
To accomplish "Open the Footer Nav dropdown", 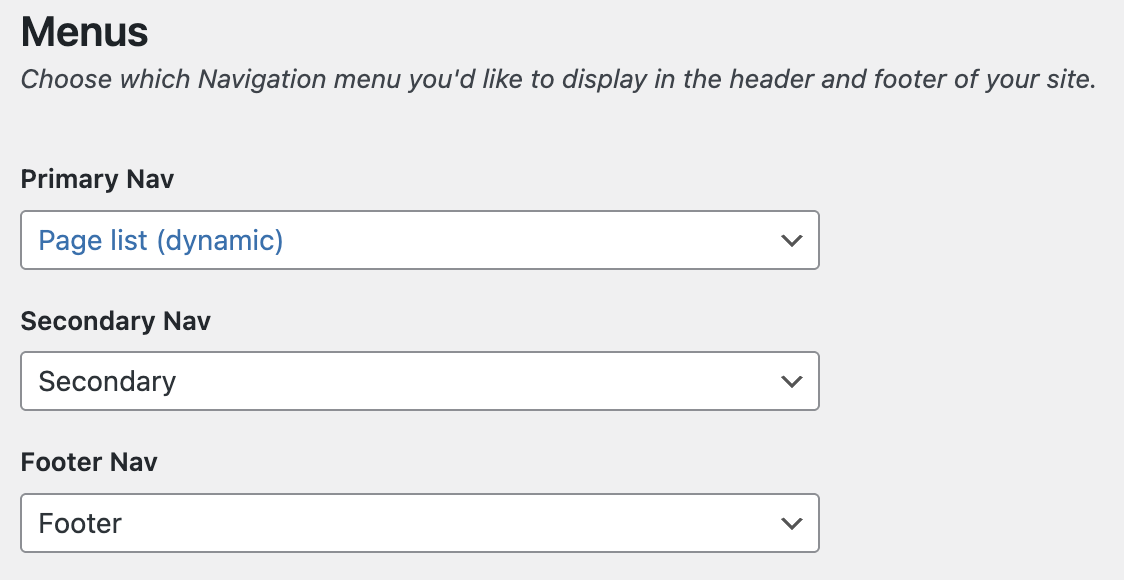I will point(420,523).
